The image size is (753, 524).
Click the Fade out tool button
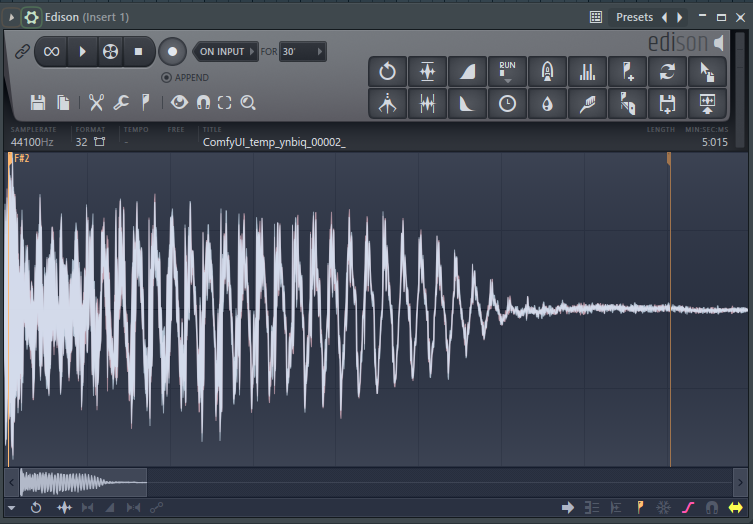click(467, 104)
